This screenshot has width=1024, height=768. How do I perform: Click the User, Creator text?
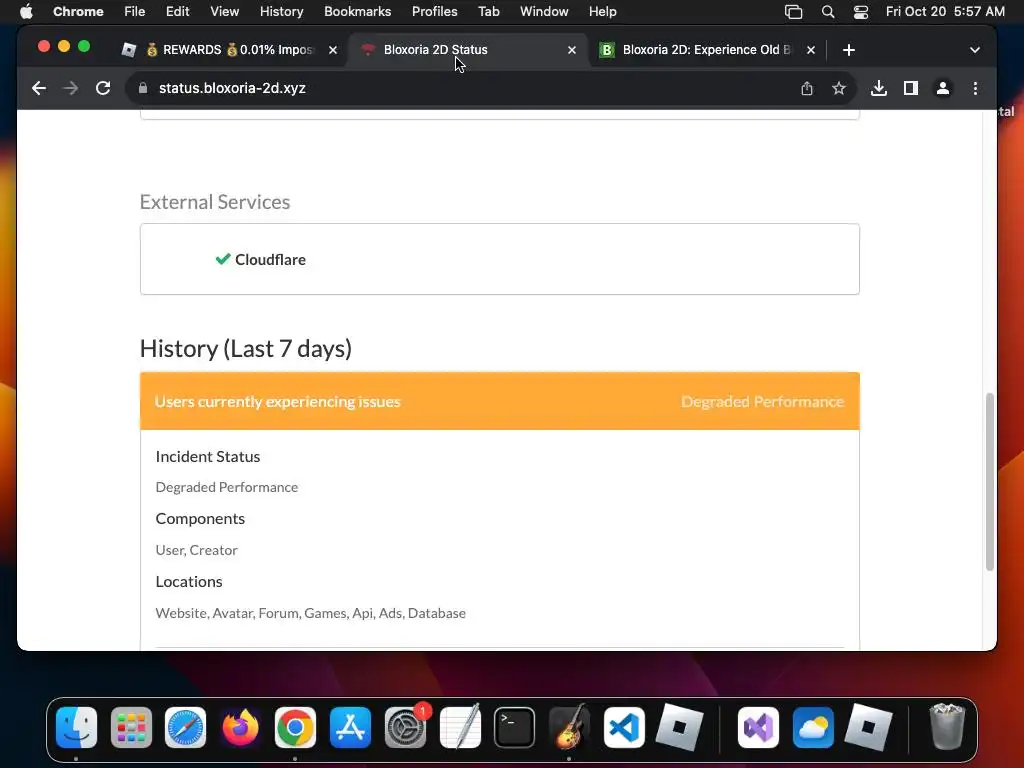point(197,550)
